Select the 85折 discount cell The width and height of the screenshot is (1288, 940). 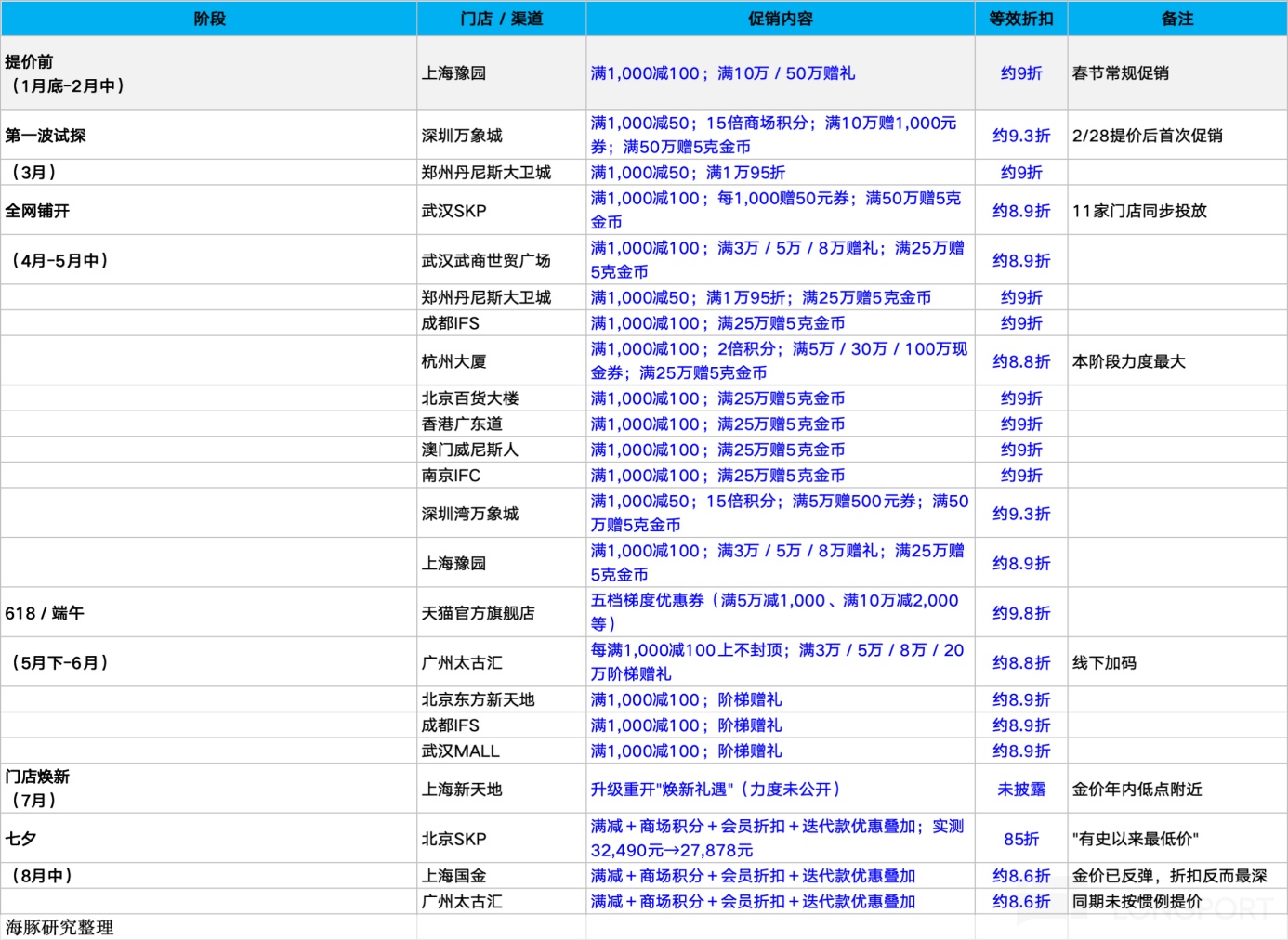pos(1021,839)
